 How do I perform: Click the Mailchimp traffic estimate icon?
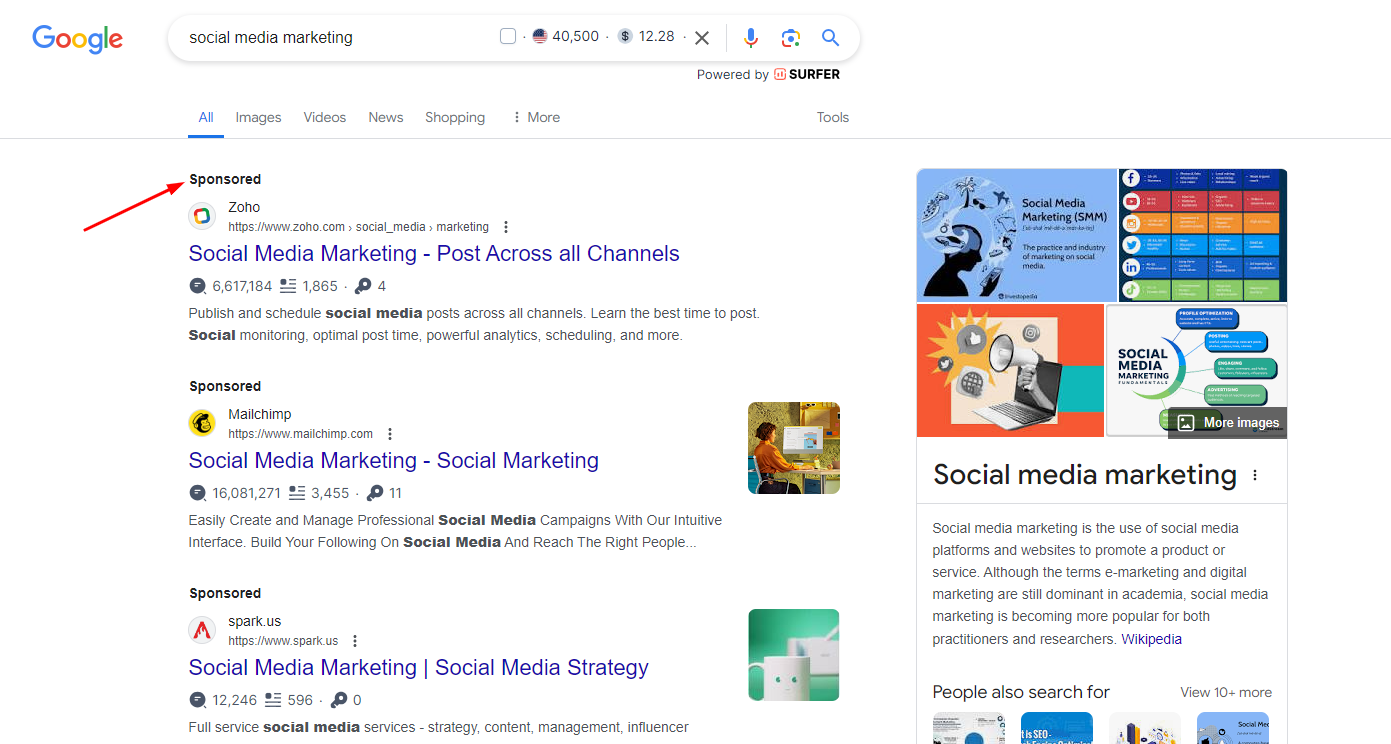198,493
